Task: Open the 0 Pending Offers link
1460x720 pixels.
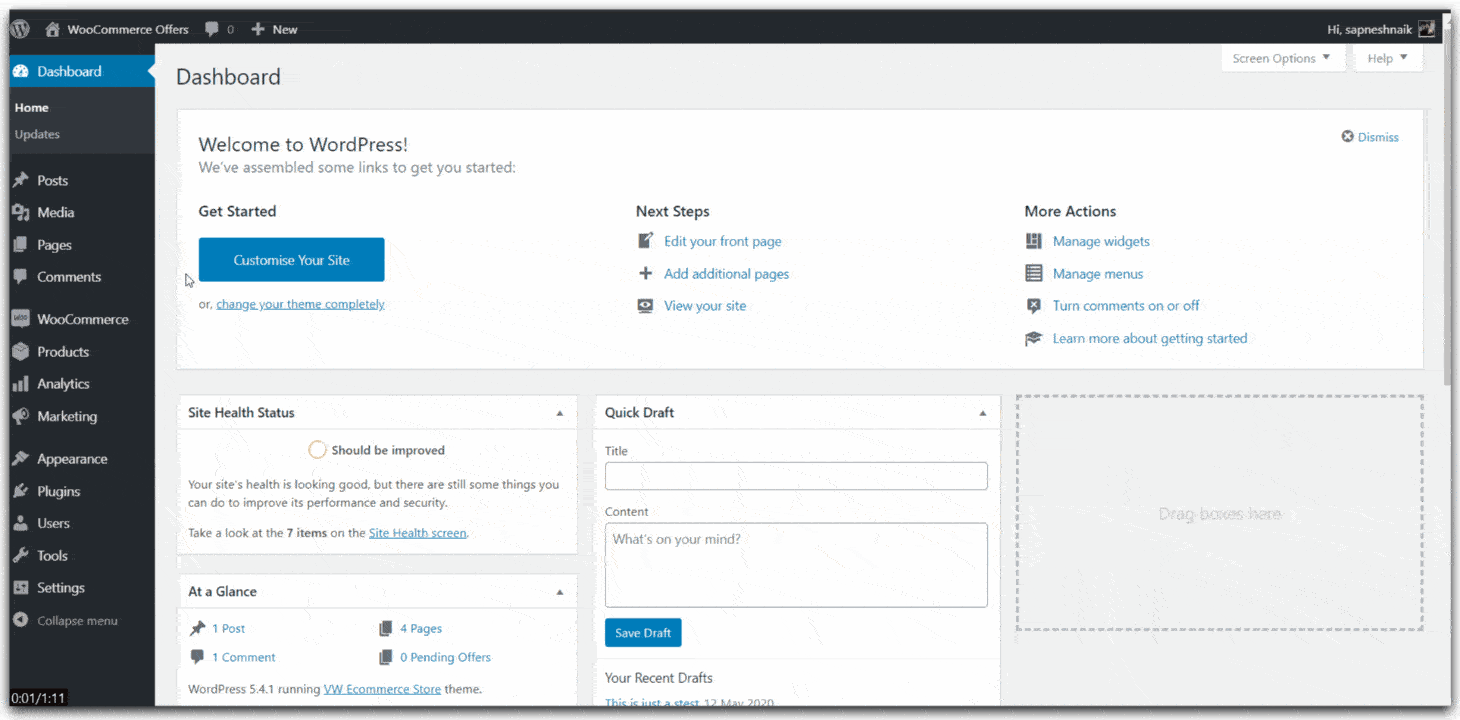Action: click(445, 657)
